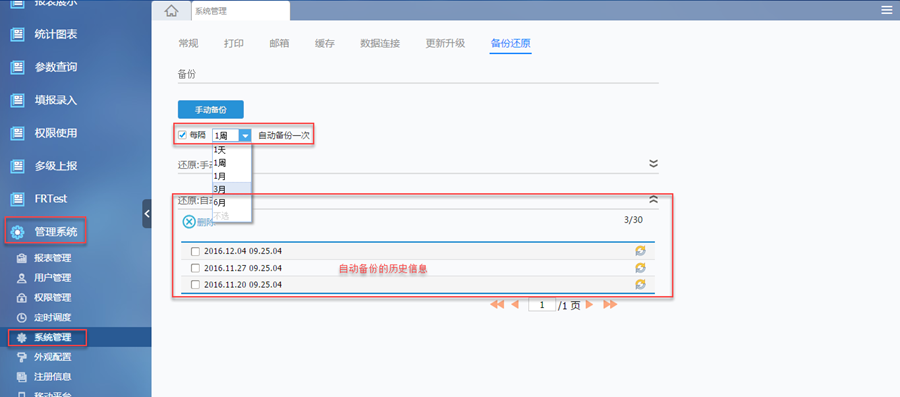The width and height of the screenshot is (900, 397).
Task: Go to previous page of backups
Action: (x=515, y=305)
